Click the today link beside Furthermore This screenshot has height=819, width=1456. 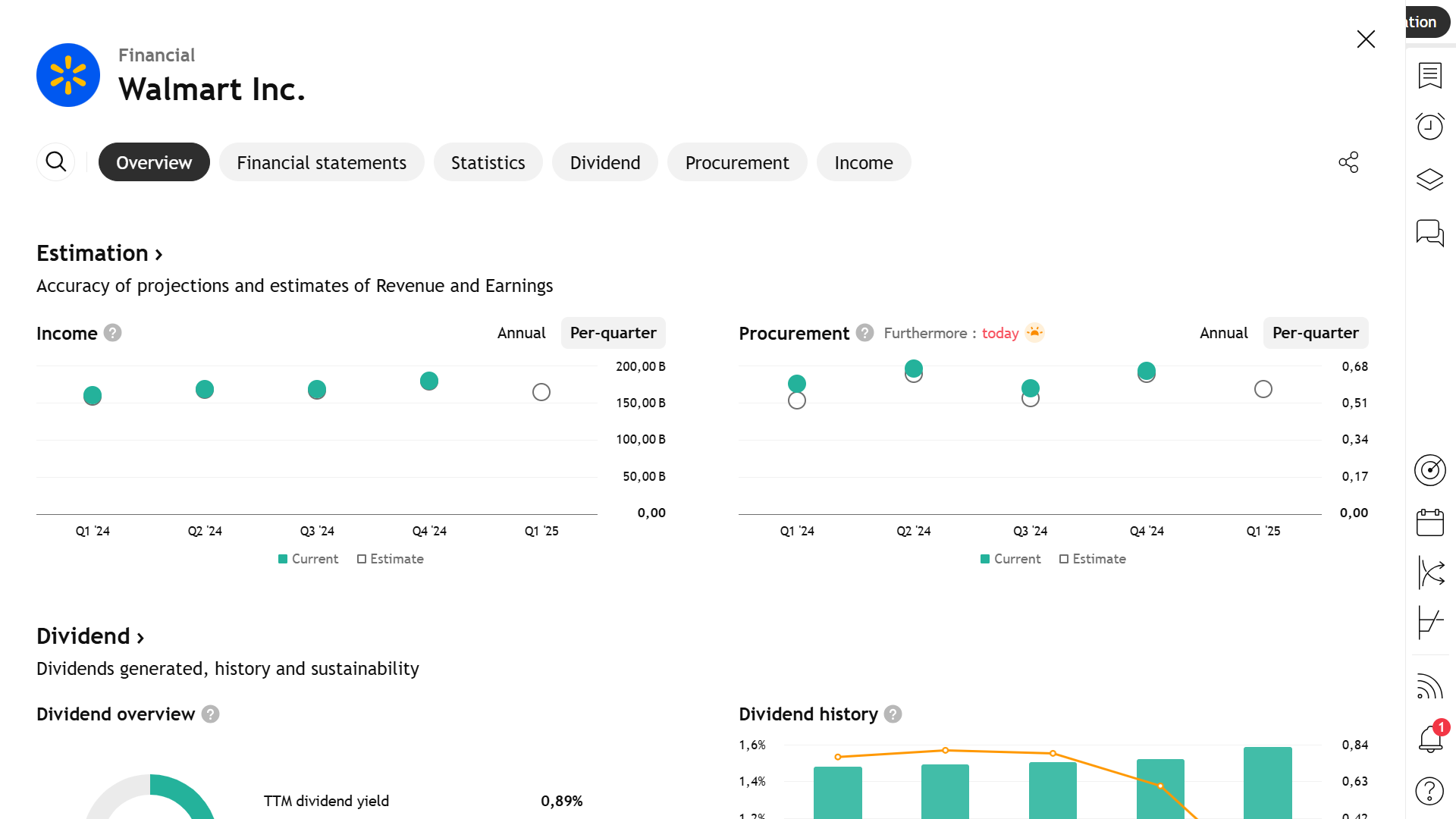tap(1000, 333)
